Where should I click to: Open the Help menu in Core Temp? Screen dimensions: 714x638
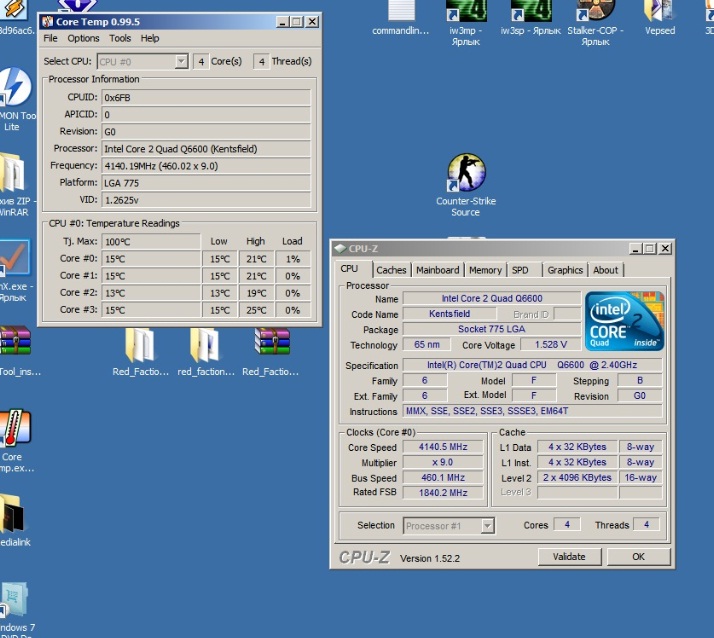pyautogui.click(x=150, y=38)
